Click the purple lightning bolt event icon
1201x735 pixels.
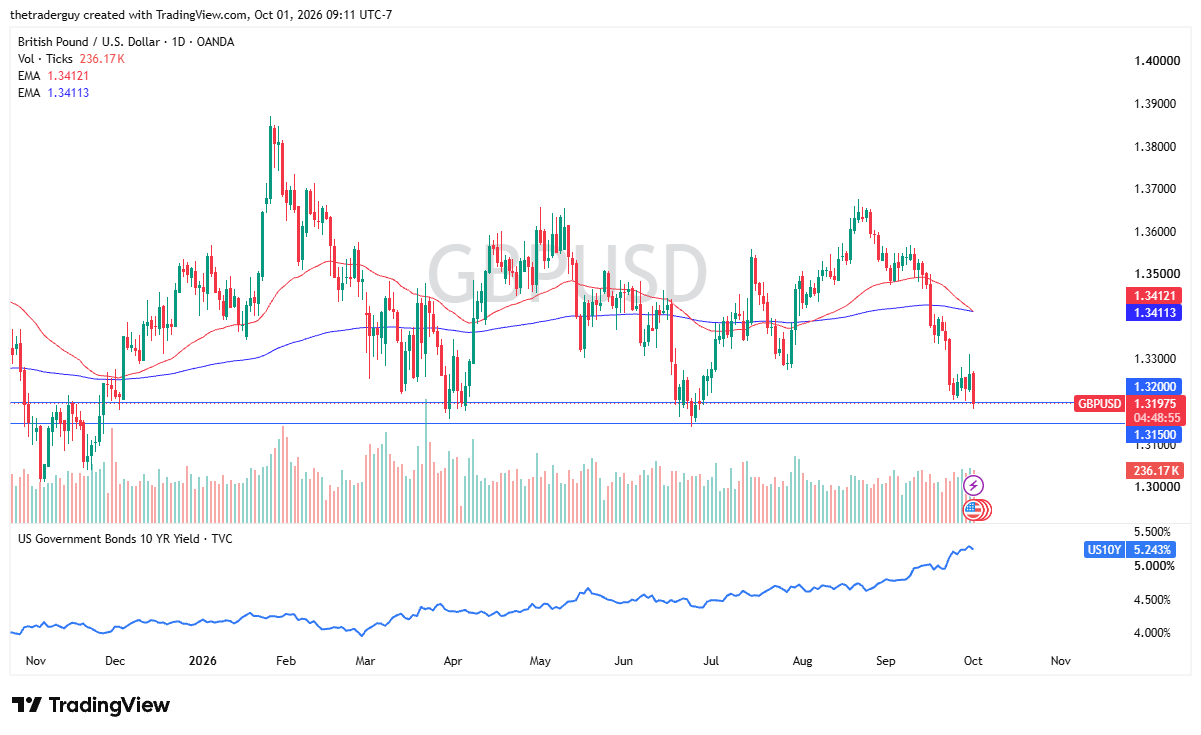tap(973, 485)
